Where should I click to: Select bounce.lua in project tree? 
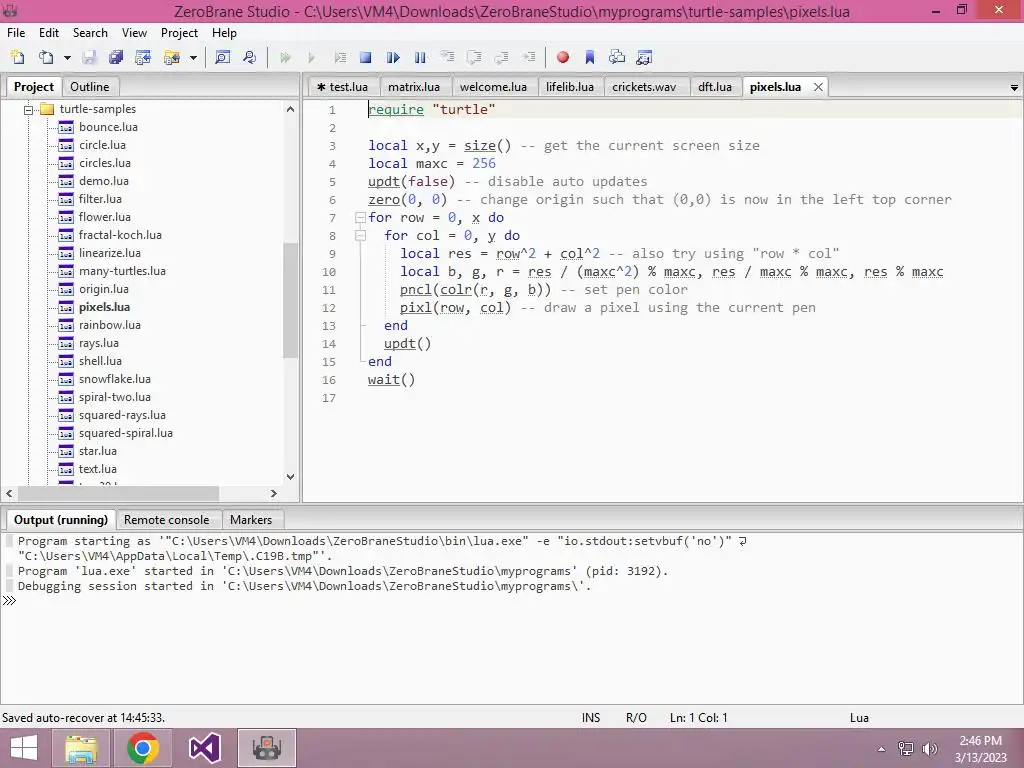[108, 127]
